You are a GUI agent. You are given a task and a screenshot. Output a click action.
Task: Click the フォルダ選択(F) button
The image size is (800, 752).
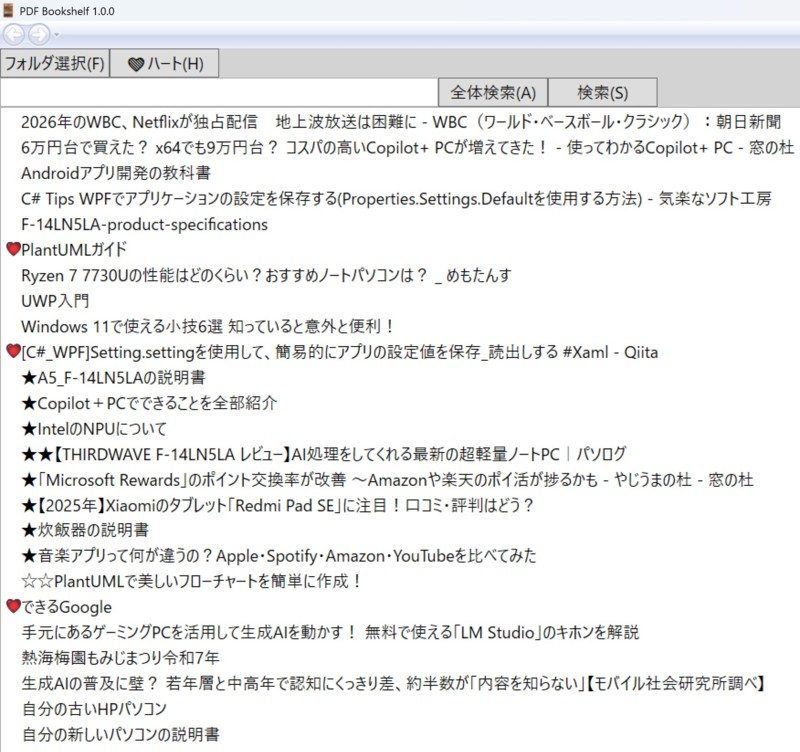(55, 63)
